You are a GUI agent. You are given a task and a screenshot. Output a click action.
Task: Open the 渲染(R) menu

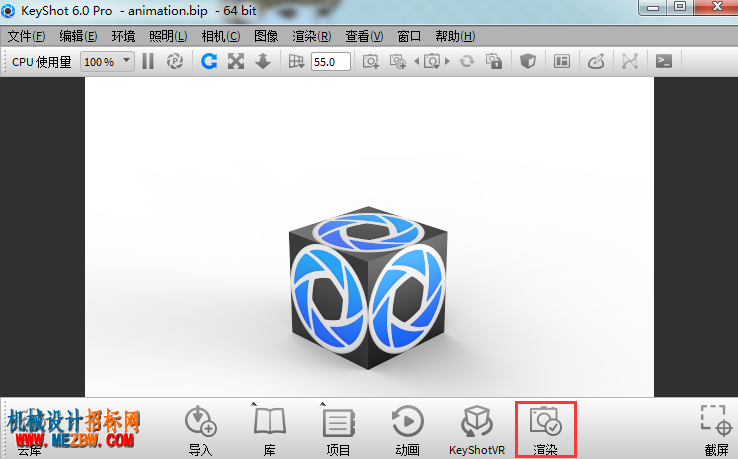click(x=312, y=36)
